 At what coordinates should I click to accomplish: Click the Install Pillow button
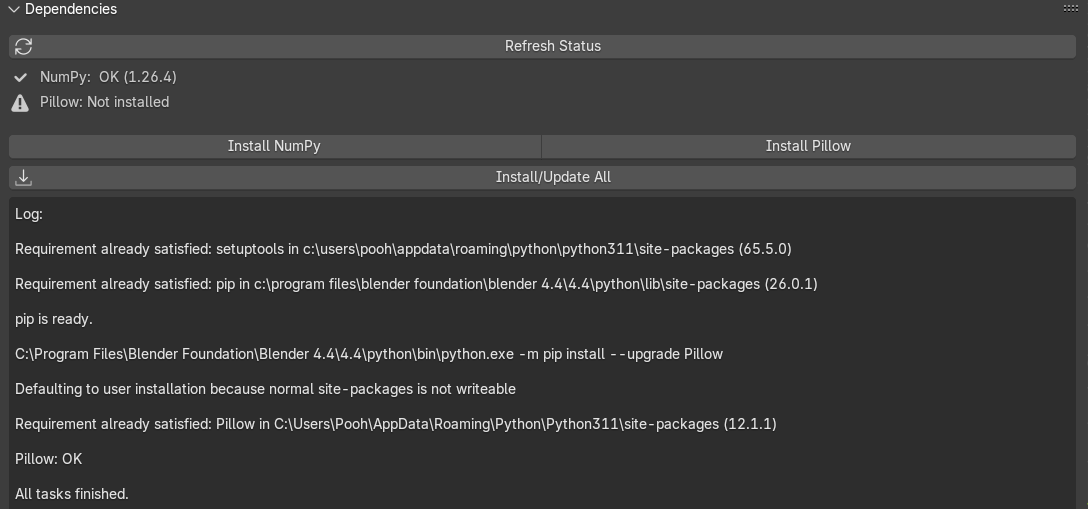pyautogui.click(x=808, y=146)
